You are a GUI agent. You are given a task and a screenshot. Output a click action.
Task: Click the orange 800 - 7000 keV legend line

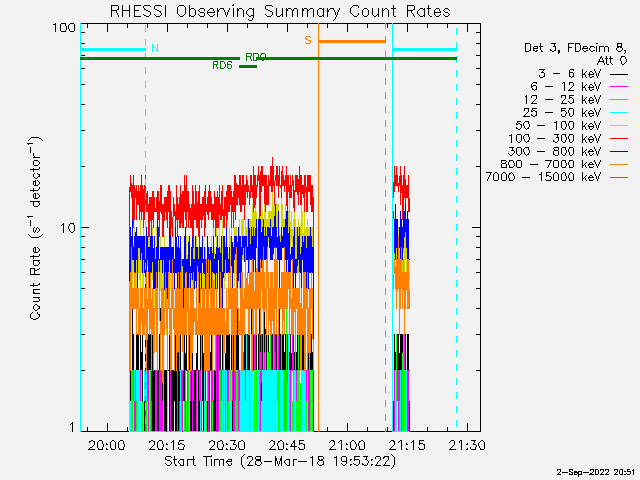coord(619,164)
